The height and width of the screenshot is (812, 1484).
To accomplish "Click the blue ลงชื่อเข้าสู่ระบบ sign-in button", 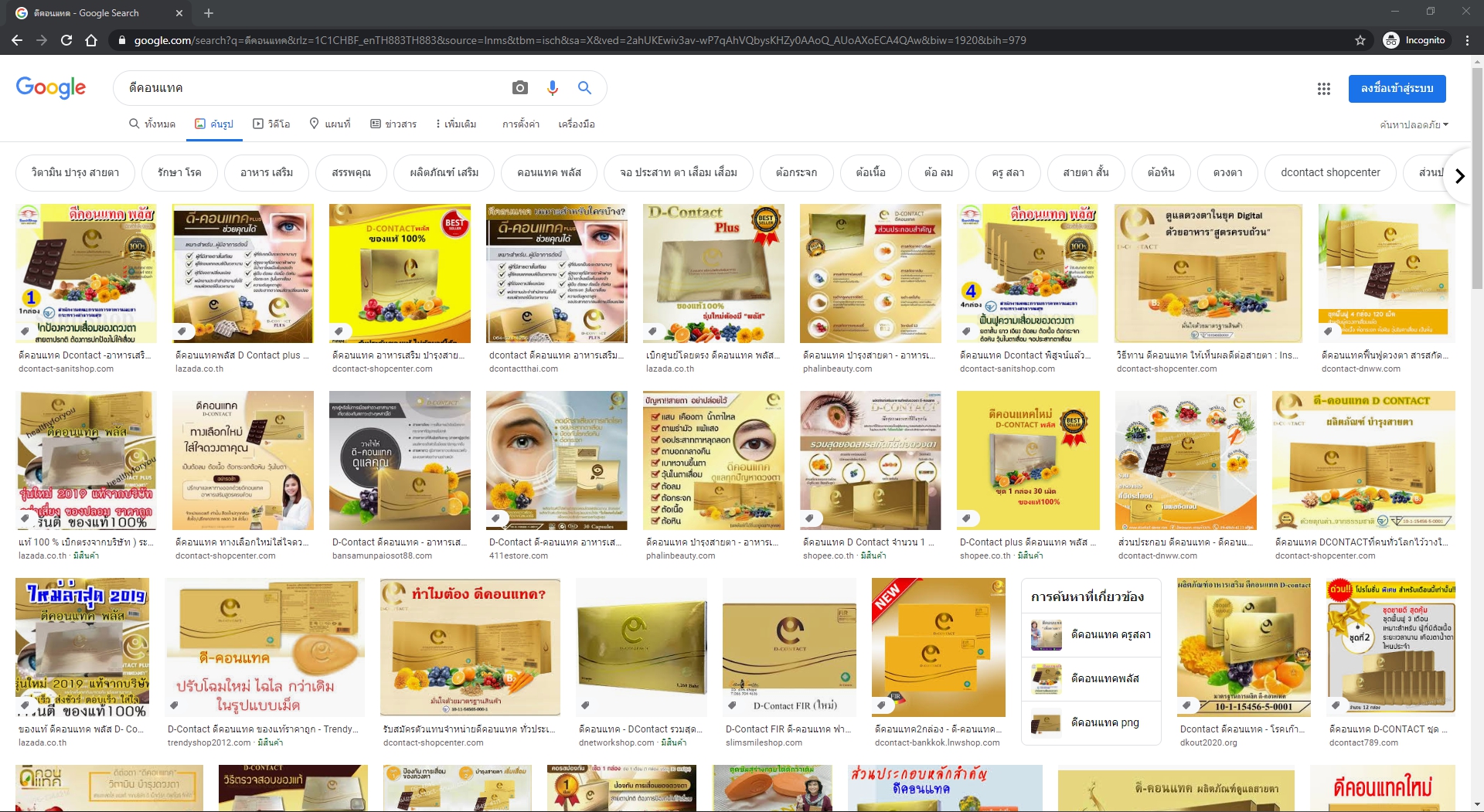I will 1397,88.
